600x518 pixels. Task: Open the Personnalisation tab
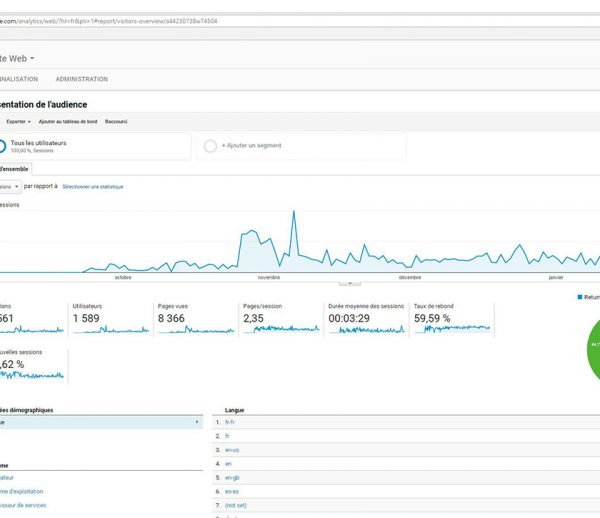pos(19,79)
